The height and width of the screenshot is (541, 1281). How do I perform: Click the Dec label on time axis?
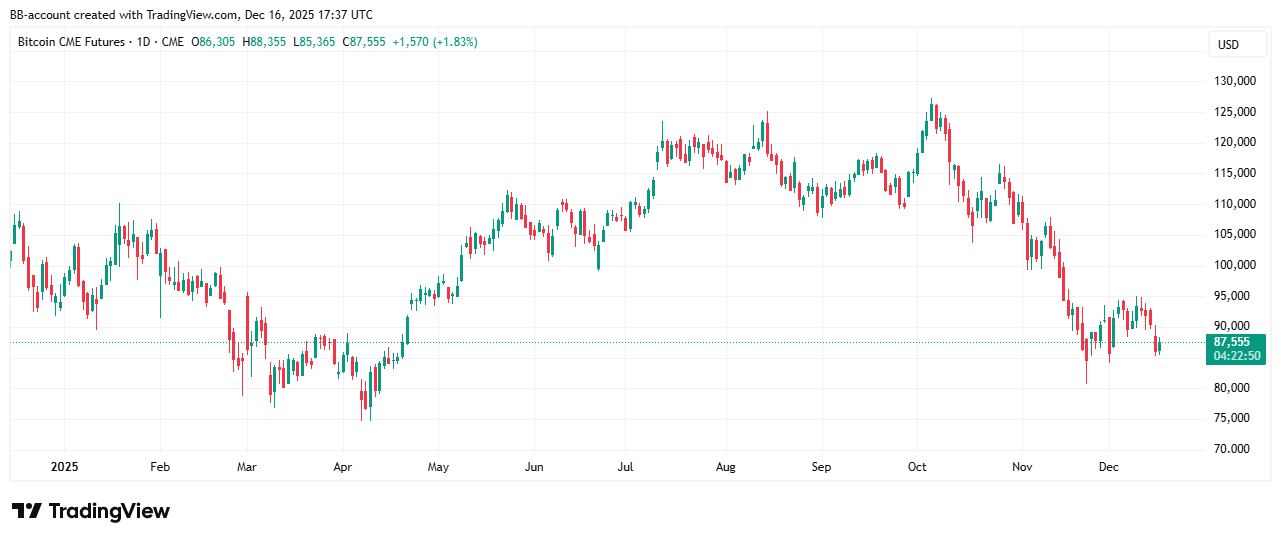pos(1108,466)
